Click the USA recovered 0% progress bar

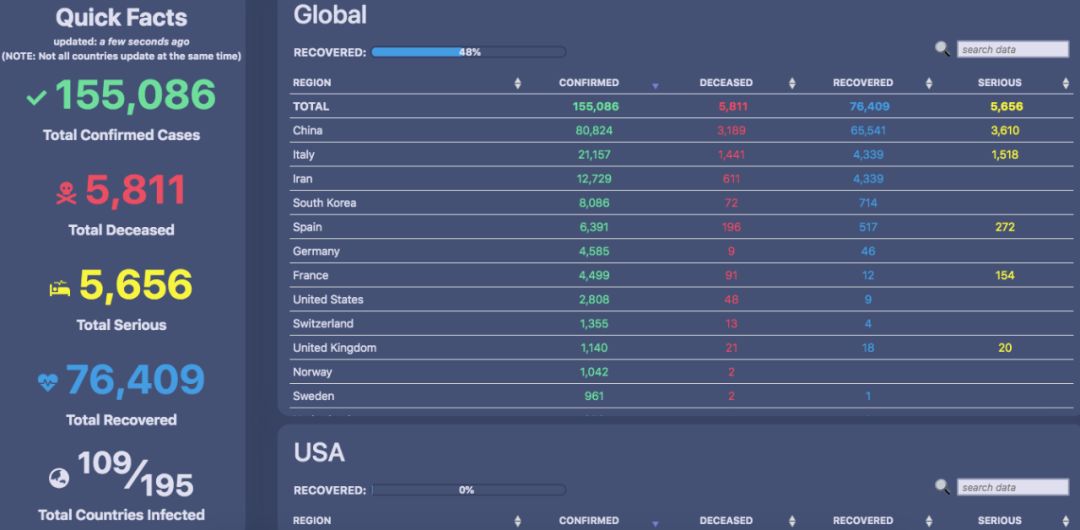(468, 490)
